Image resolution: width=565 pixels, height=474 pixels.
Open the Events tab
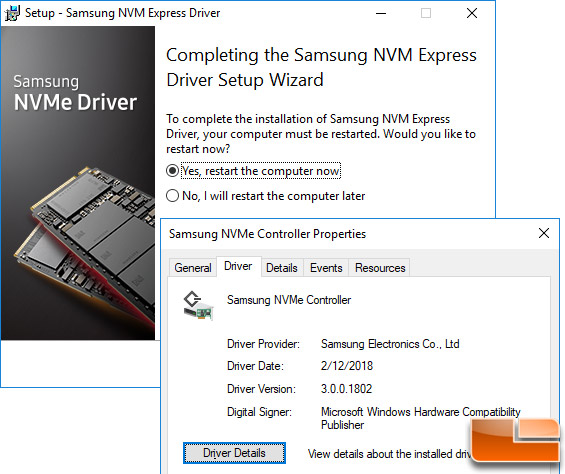[x=326, y=268]
